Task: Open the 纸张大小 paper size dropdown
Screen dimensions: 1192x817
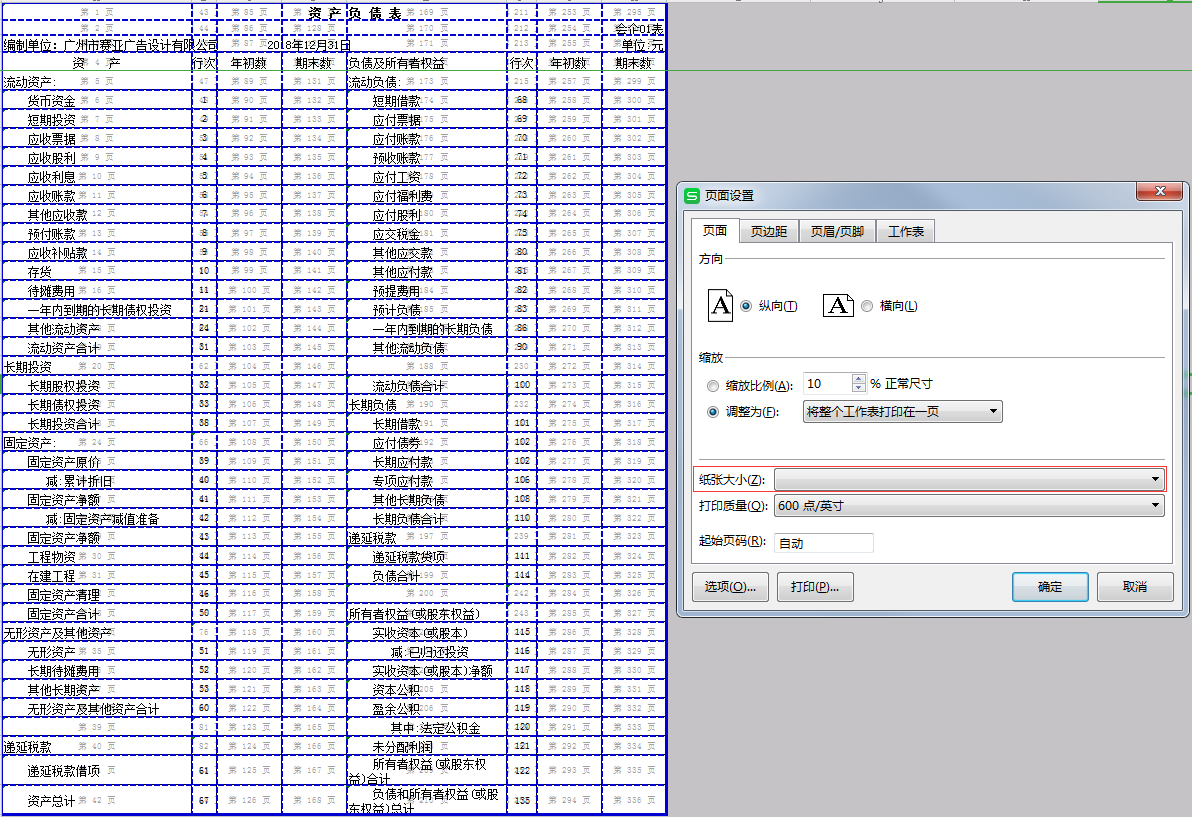Action: pyautogui.click(x=968, y=479)
